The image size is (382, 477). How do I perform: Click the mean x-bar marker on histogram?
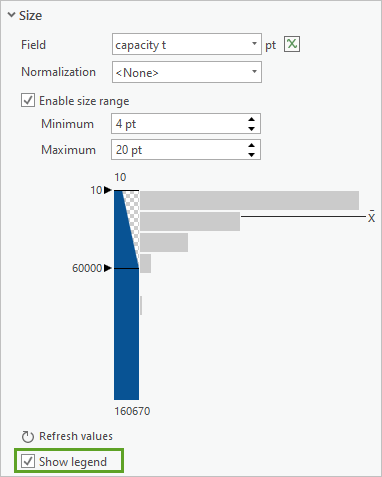click(371, 217)
